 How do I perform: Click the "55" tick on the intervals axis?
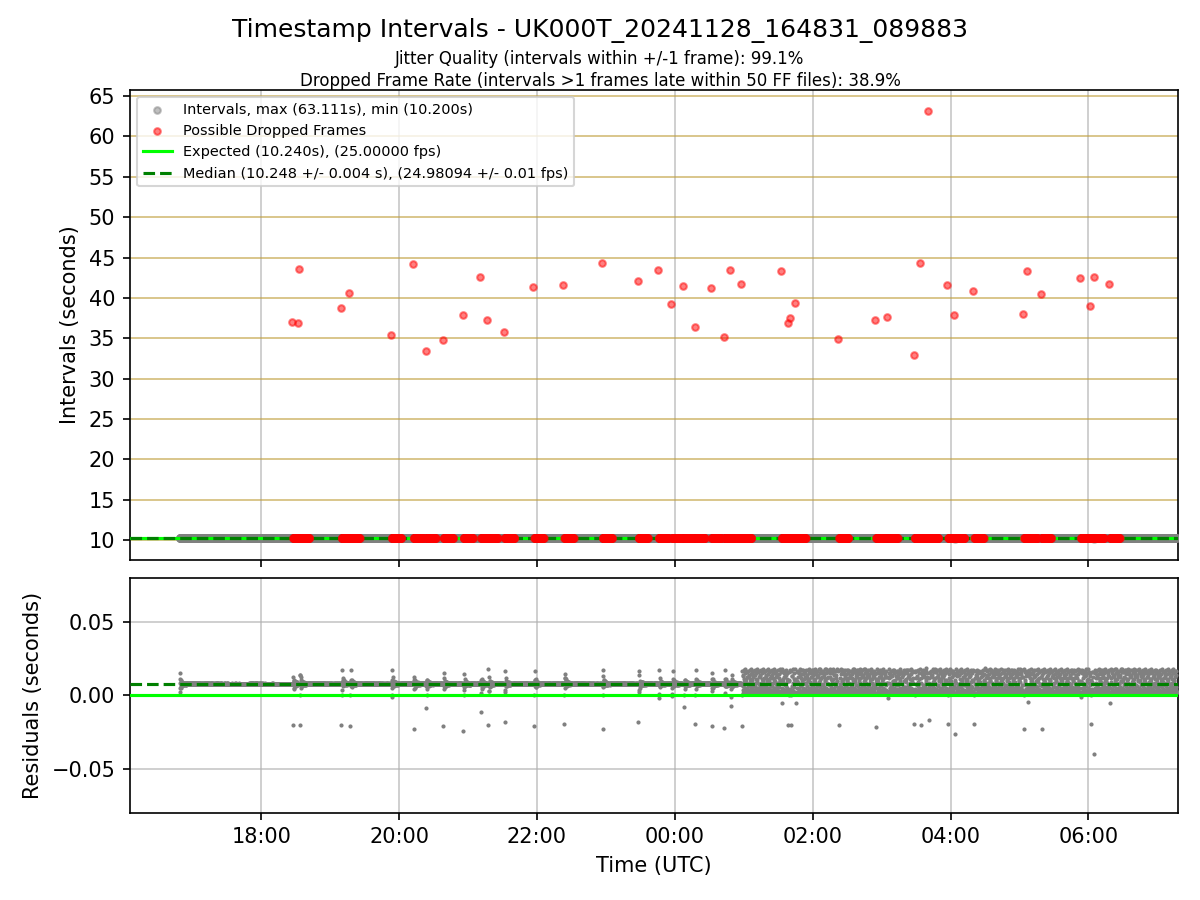[x=103, y=177]
